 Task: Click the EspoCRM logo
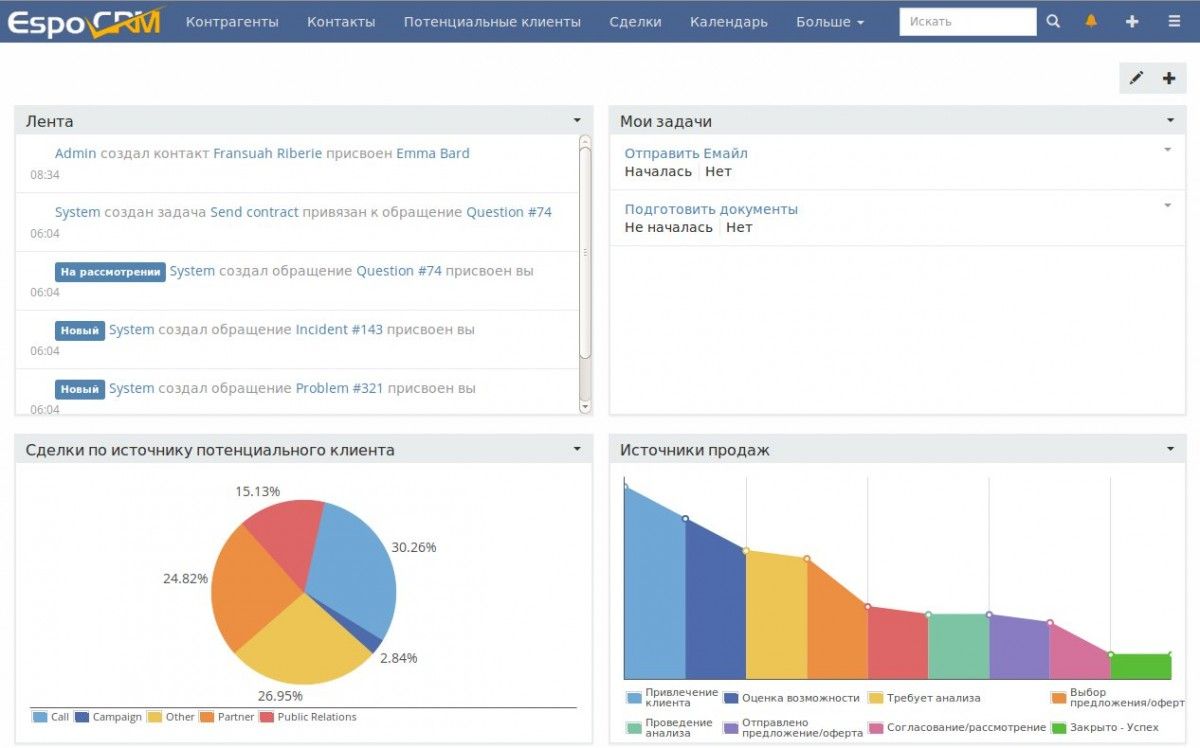click(84, 22)
